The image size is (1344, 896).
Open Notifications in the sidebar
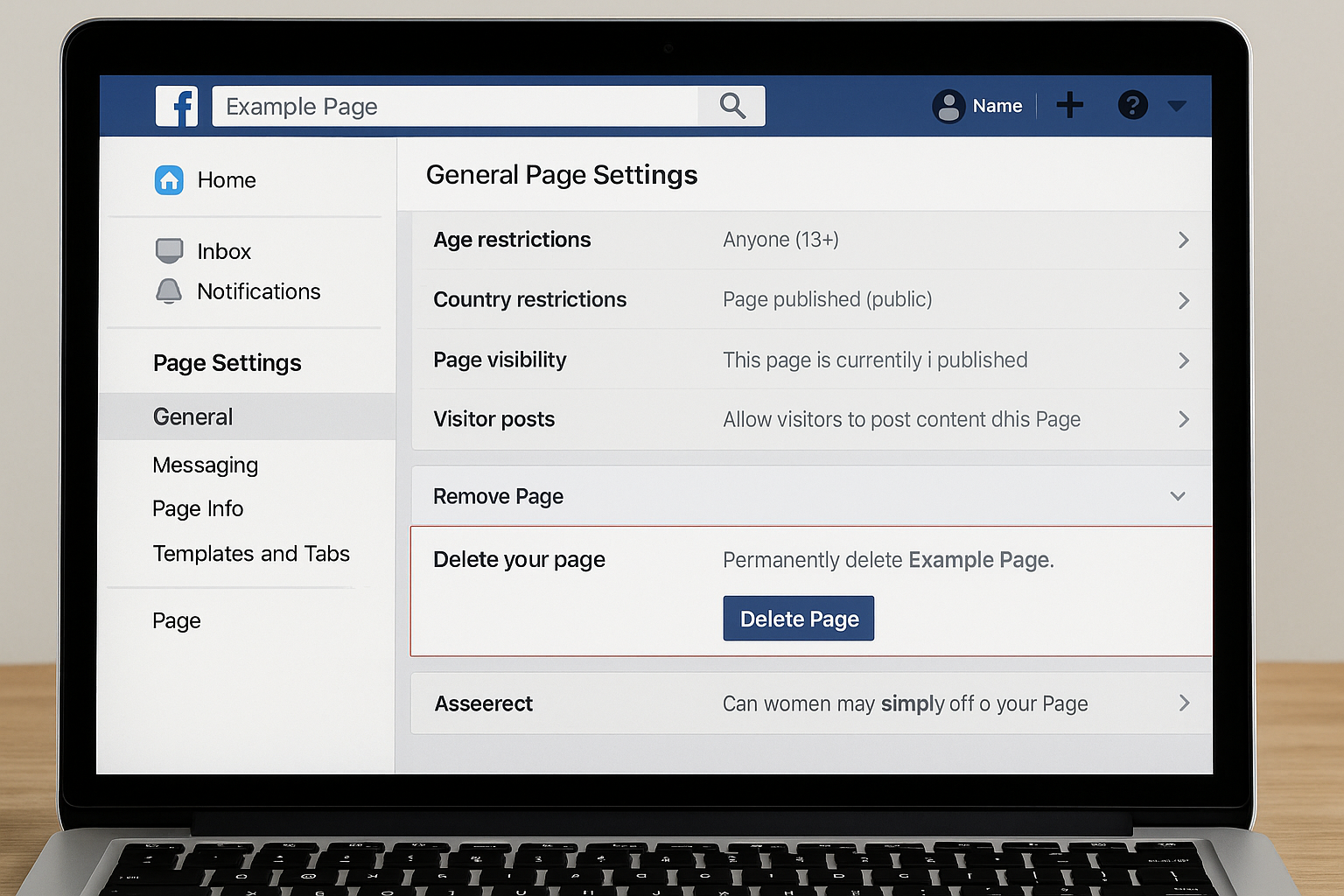259,291
